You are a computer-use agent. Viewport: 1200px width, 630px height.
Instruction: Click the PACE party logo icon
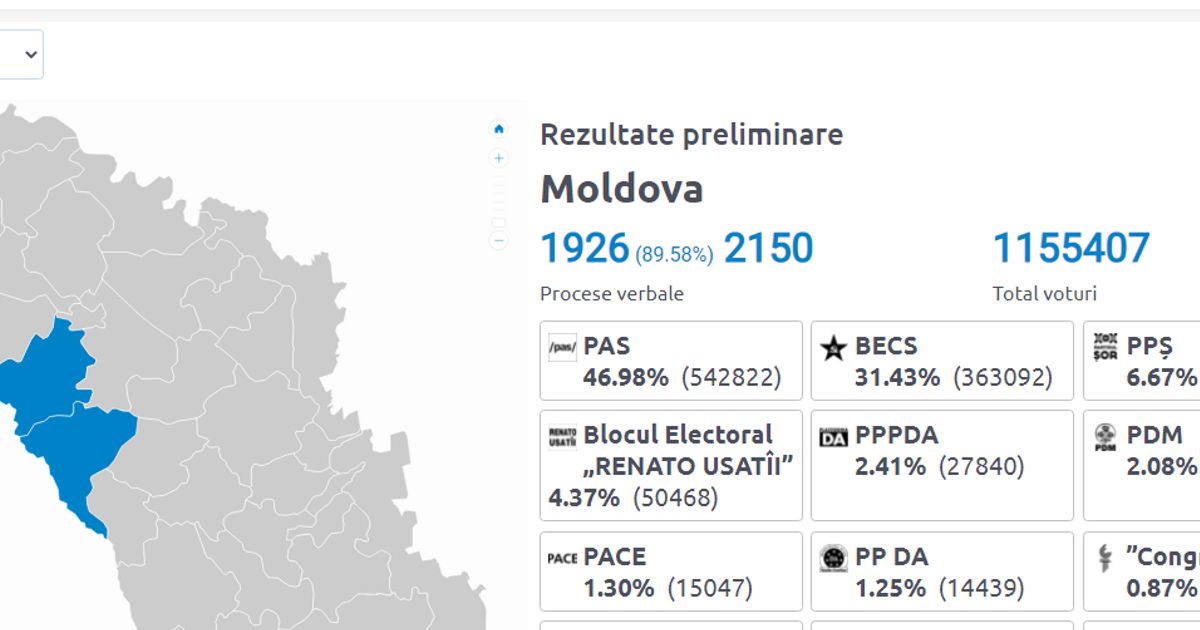(x=563, y=558)
